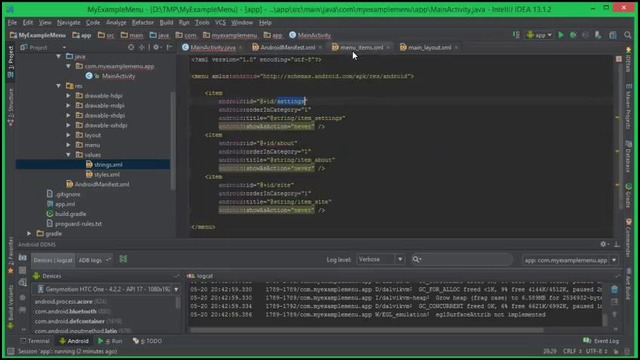Screen dimensions: 640x360
Task: Click the error indicator square above editor scrollbar
Action: pyautogui.click(x=619, y=59)
